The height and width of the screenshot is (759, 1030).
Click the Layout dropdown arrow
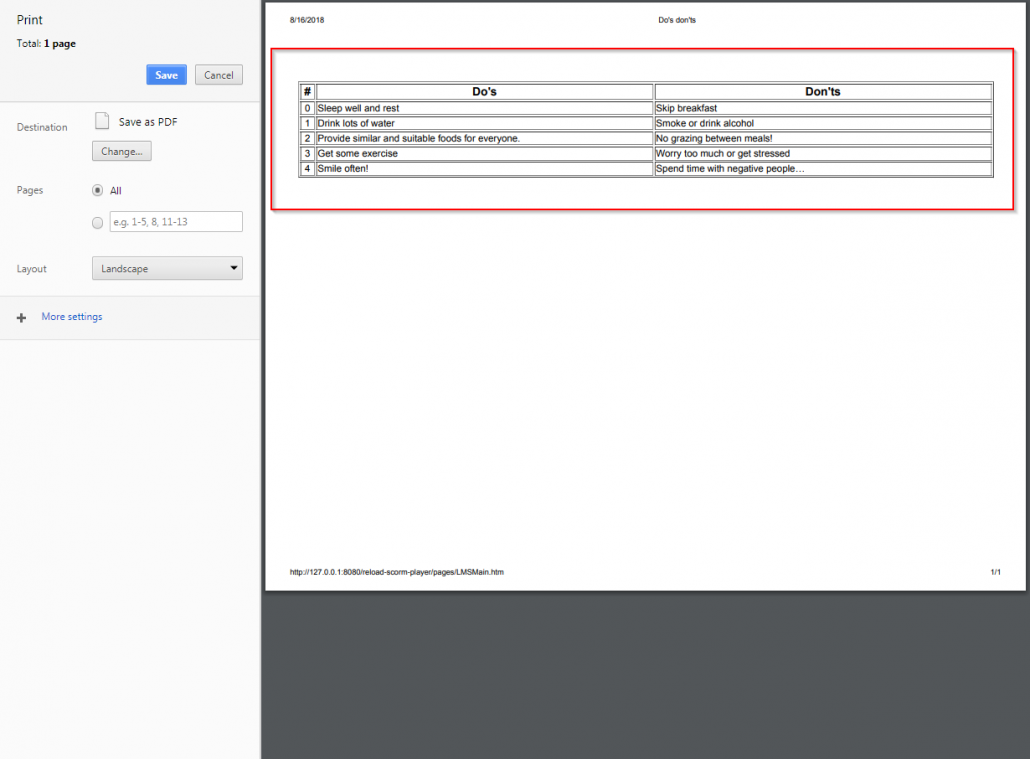point(233,268)
